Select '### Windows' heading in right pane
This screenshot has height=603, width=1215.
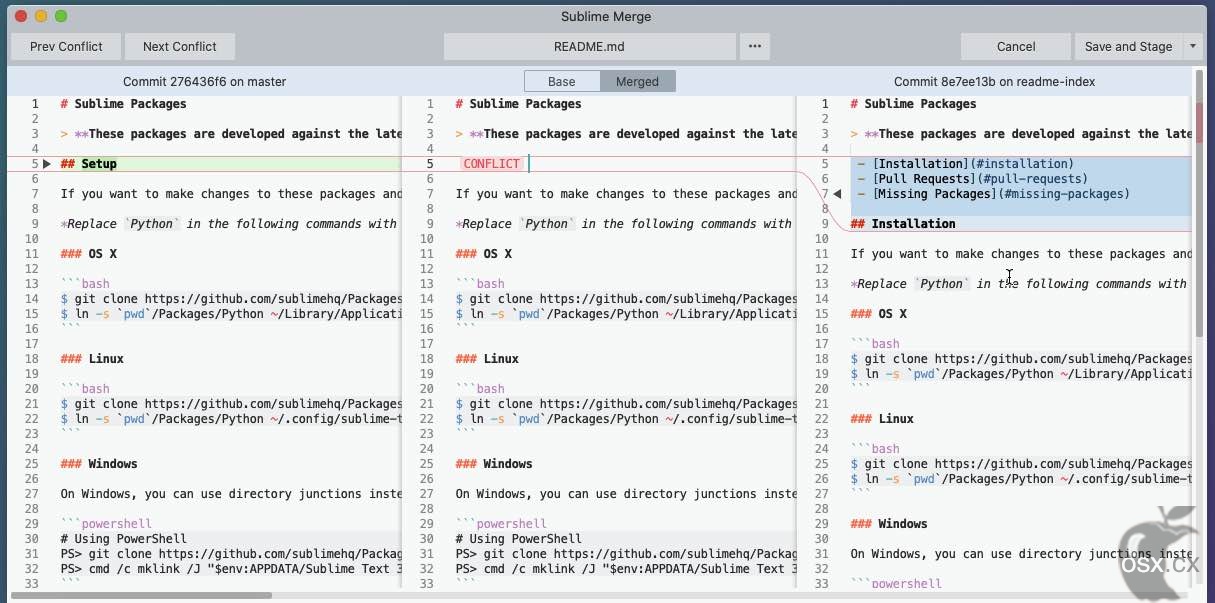[889, 523]
